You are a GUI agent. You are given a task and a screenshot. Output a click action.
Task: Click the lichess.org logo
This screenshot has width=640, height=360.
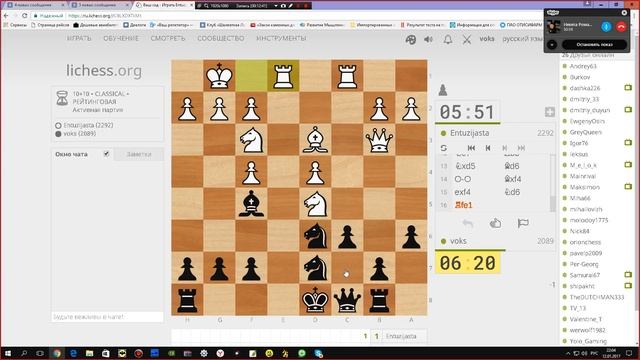coord(104,71)
